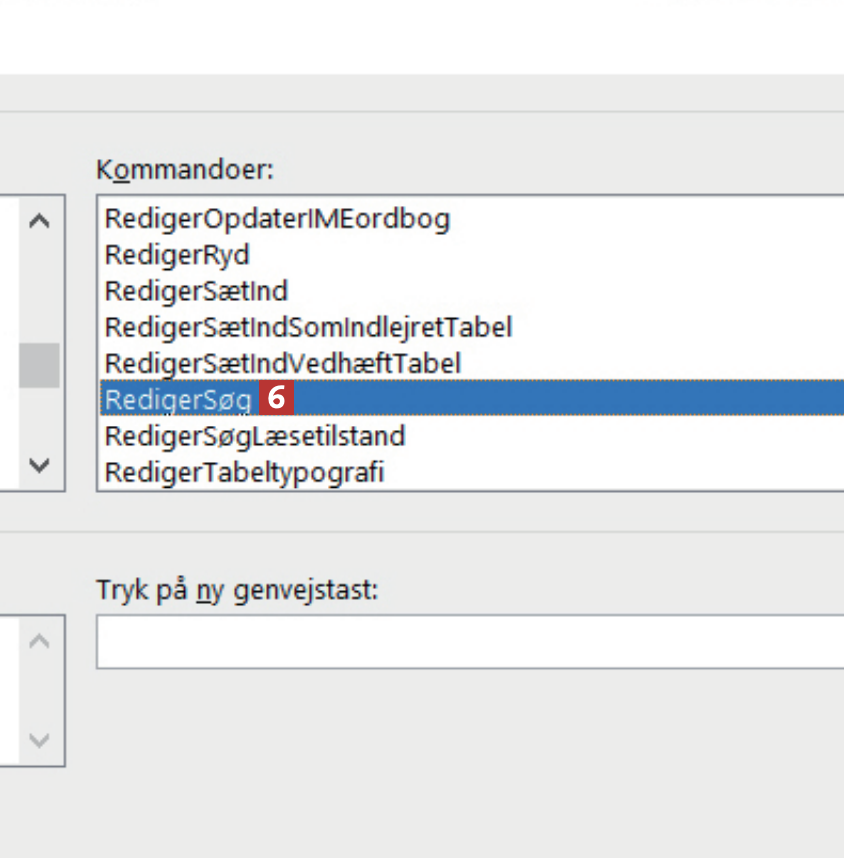Select the RedigerSætInd command entry
844x858 pixels.
coord(196,291)
